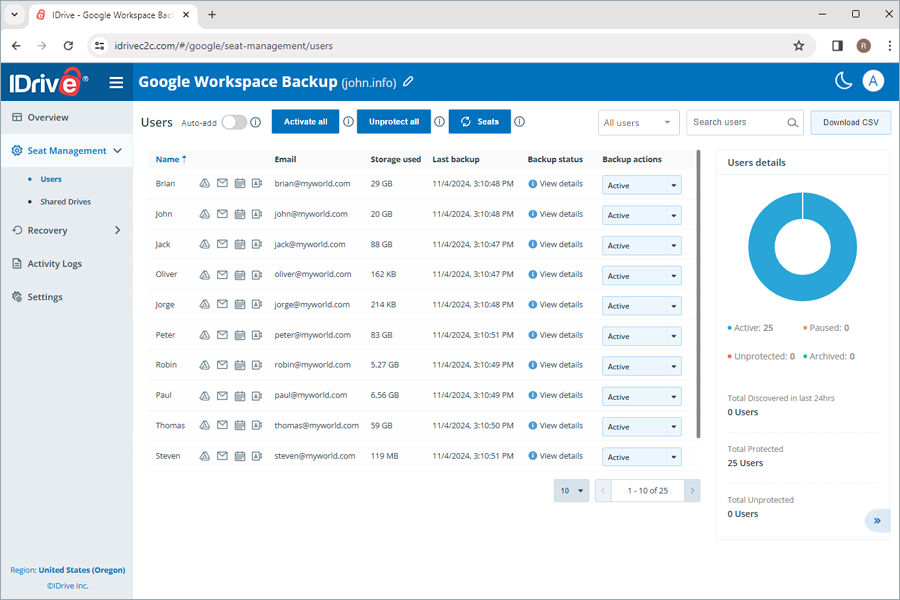This screenshot has height=600, width=900.
Task: Click peter@myworld.com email
Action: coord(312,335)
